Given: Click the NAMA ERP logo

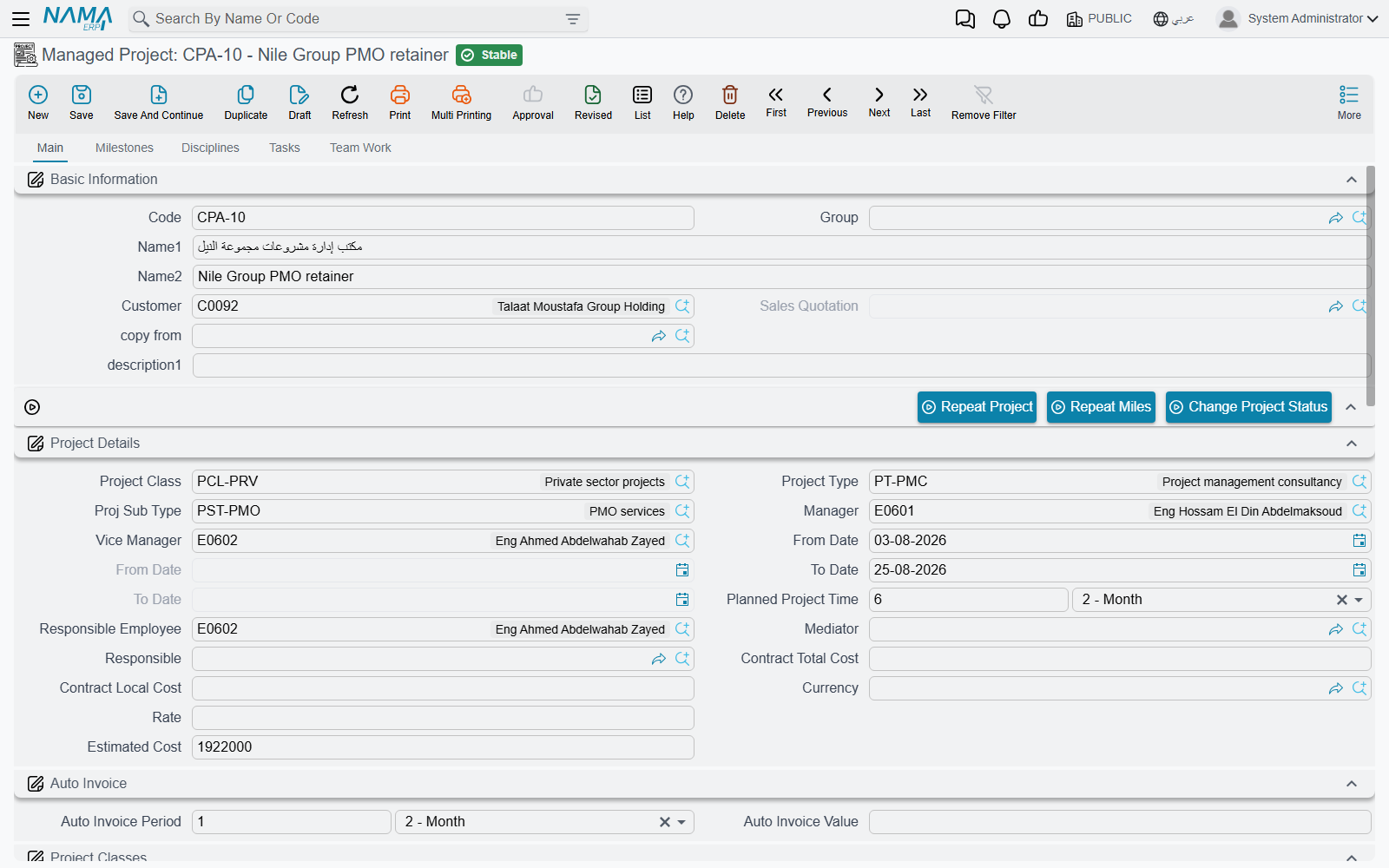Looking at the screenshot, I should [x=78, y=18].
